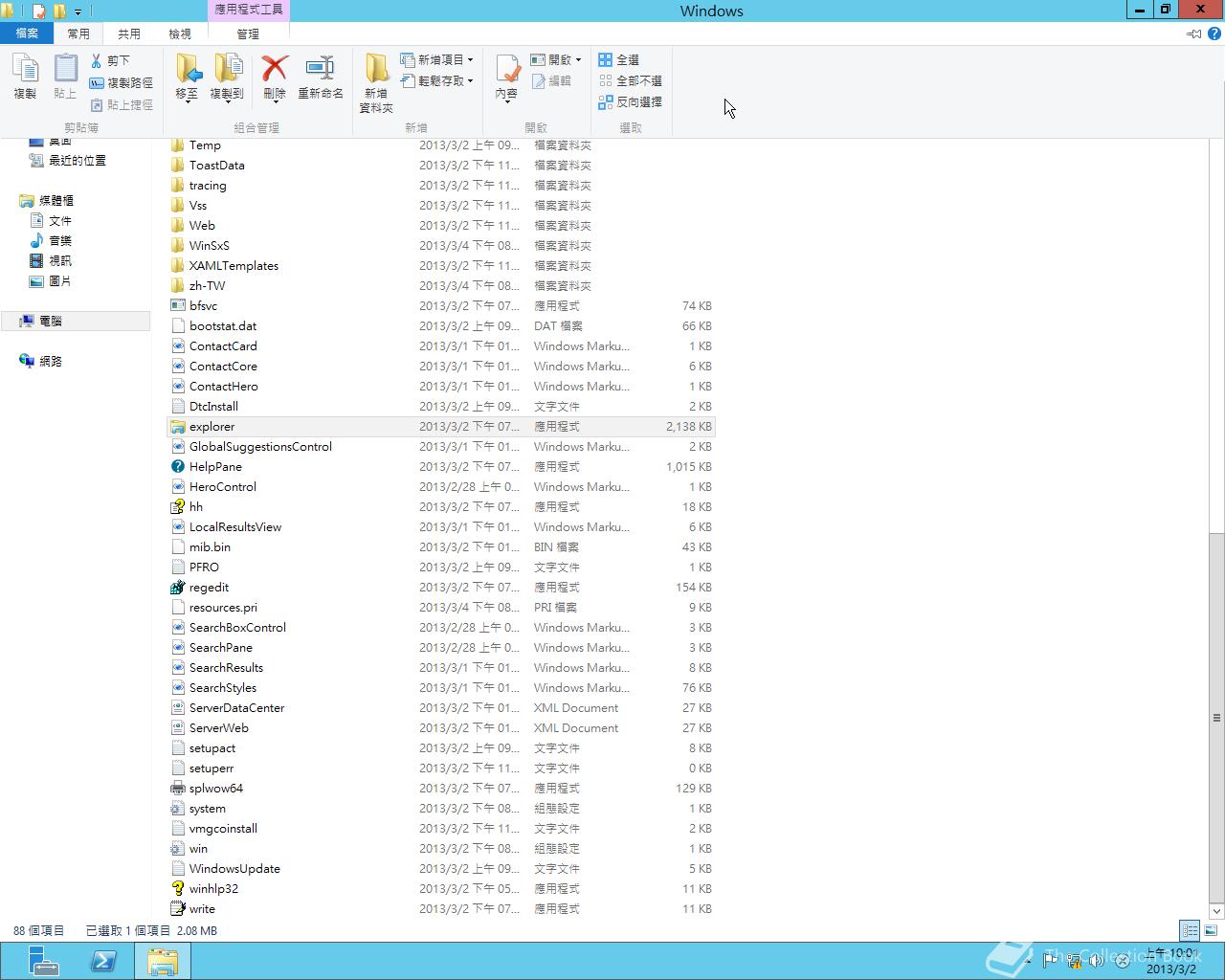Launch PowerShell from the taskbar
This screenshot has height=980, width=1225.
[x=103, y=961]
